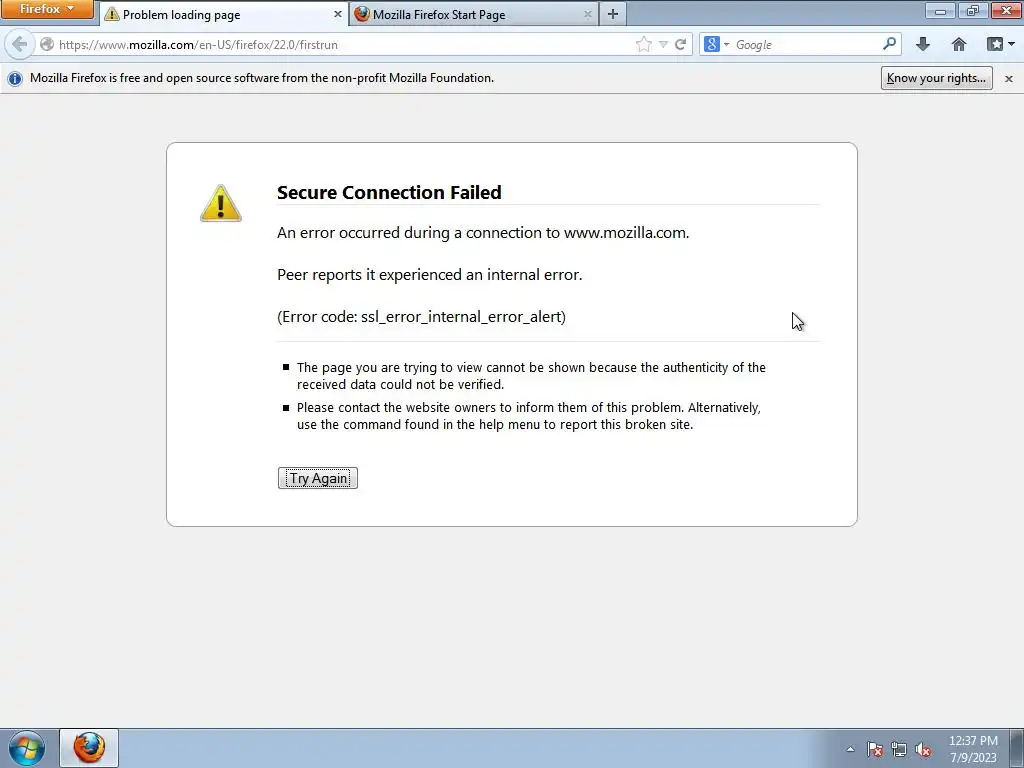Open the network tray icon
The width and height of the screenshot is (1024, 768).
coord(899,749)
